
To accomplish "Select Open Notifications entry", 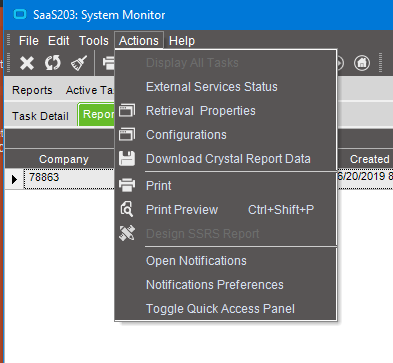I will [226, 261].
